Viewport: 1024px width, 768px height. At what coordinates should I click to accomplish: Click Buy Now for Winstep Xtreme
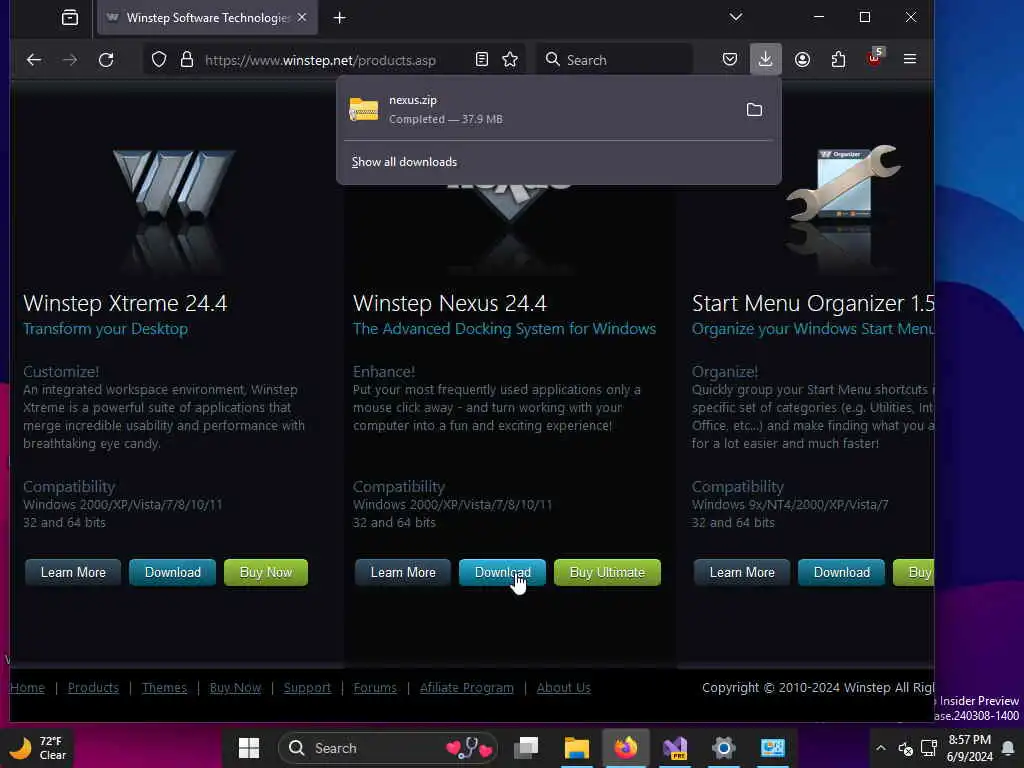coord(266,573)
